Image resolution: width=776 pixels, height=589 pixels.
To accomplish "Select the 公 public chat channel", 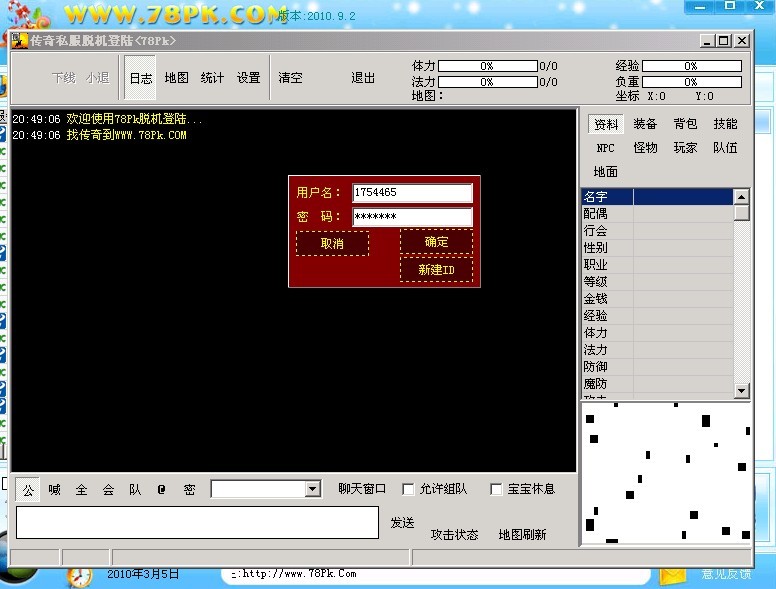I will (28, 490).
